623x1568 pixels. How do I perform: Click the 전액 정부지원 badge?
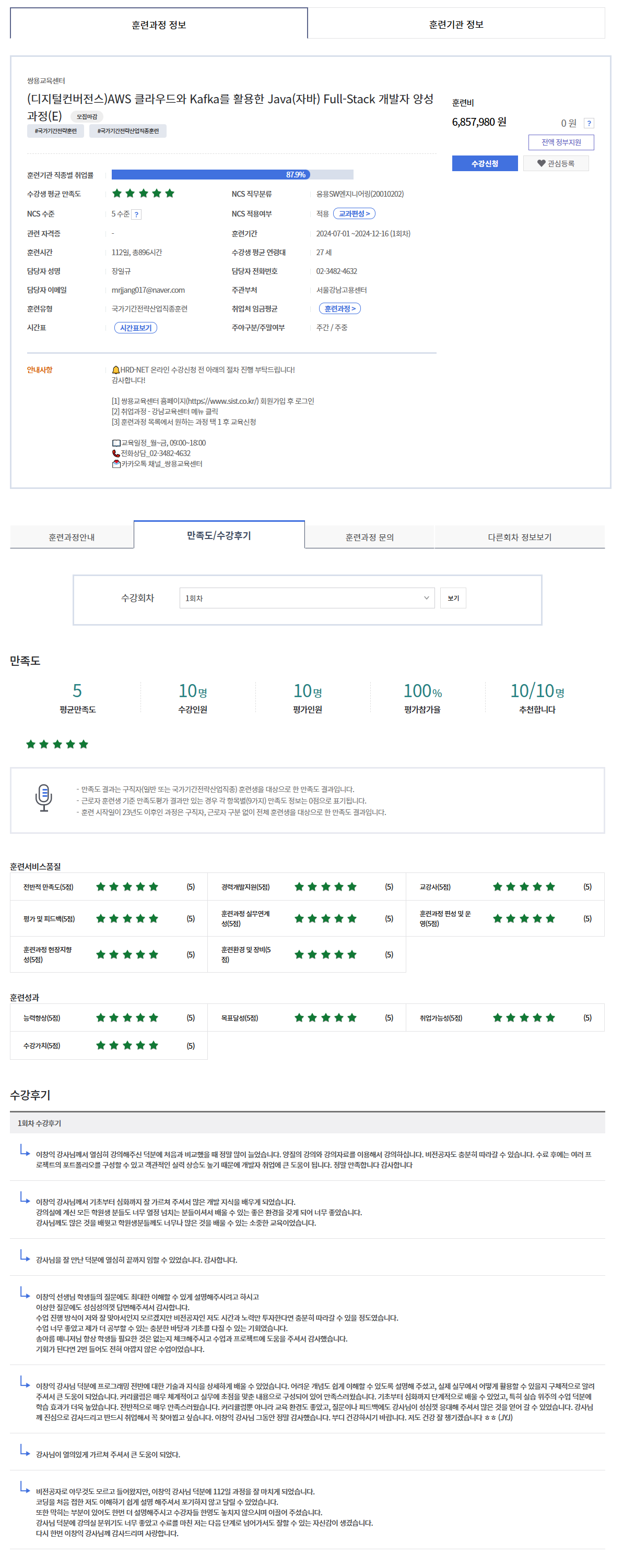point(560,142)
